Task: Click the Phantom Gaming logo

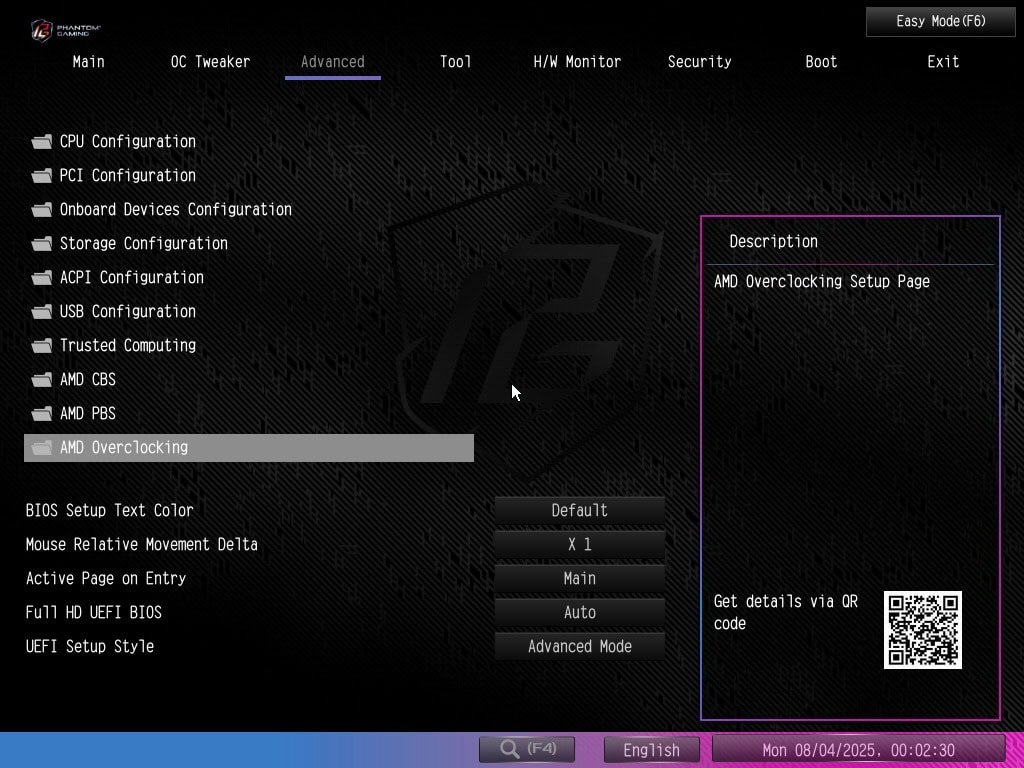Action: coord(66,30)
